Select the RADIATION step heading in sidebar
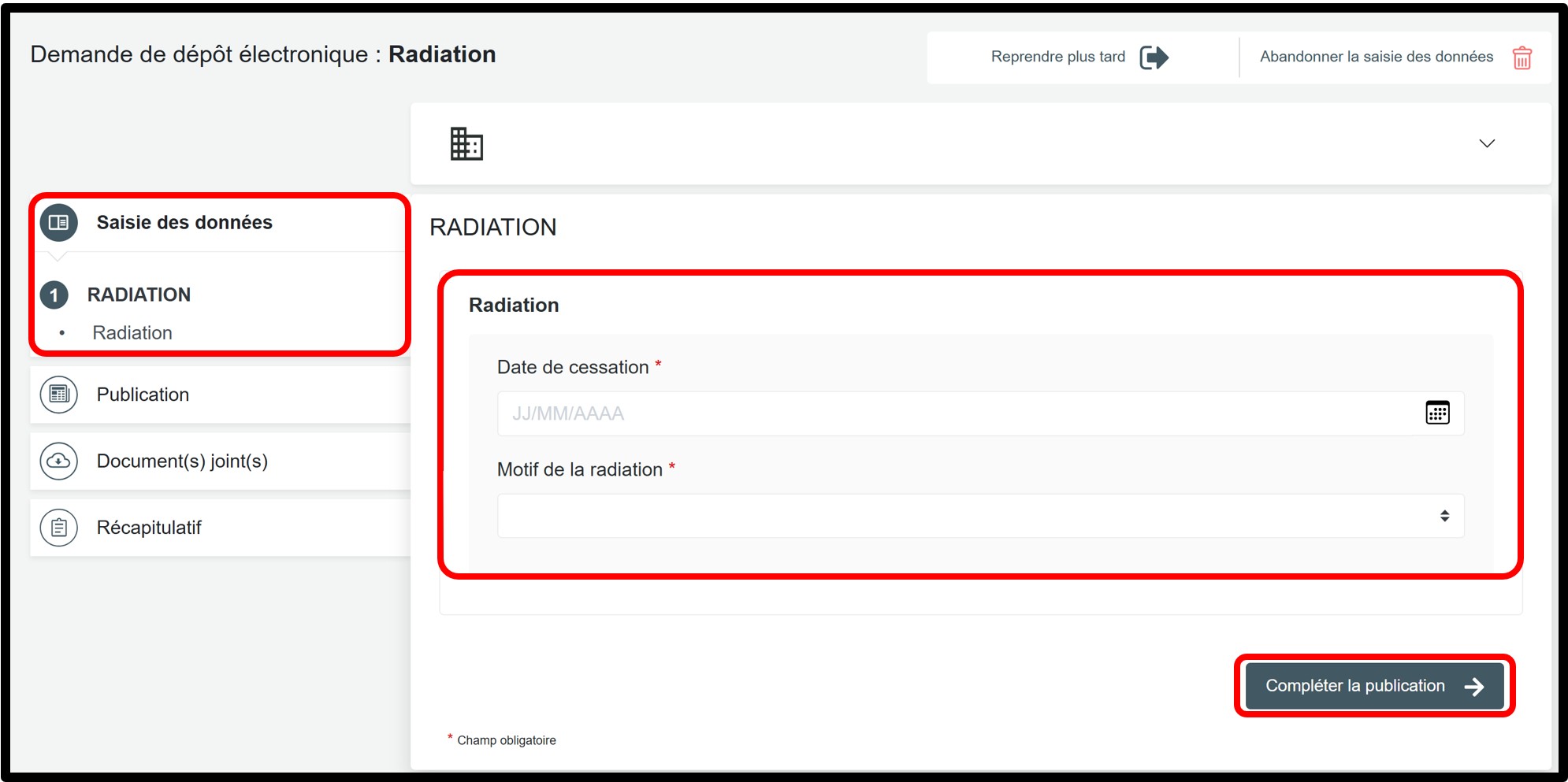The height and width of the screenshot is (782, 1568). [x=139, y=295]
